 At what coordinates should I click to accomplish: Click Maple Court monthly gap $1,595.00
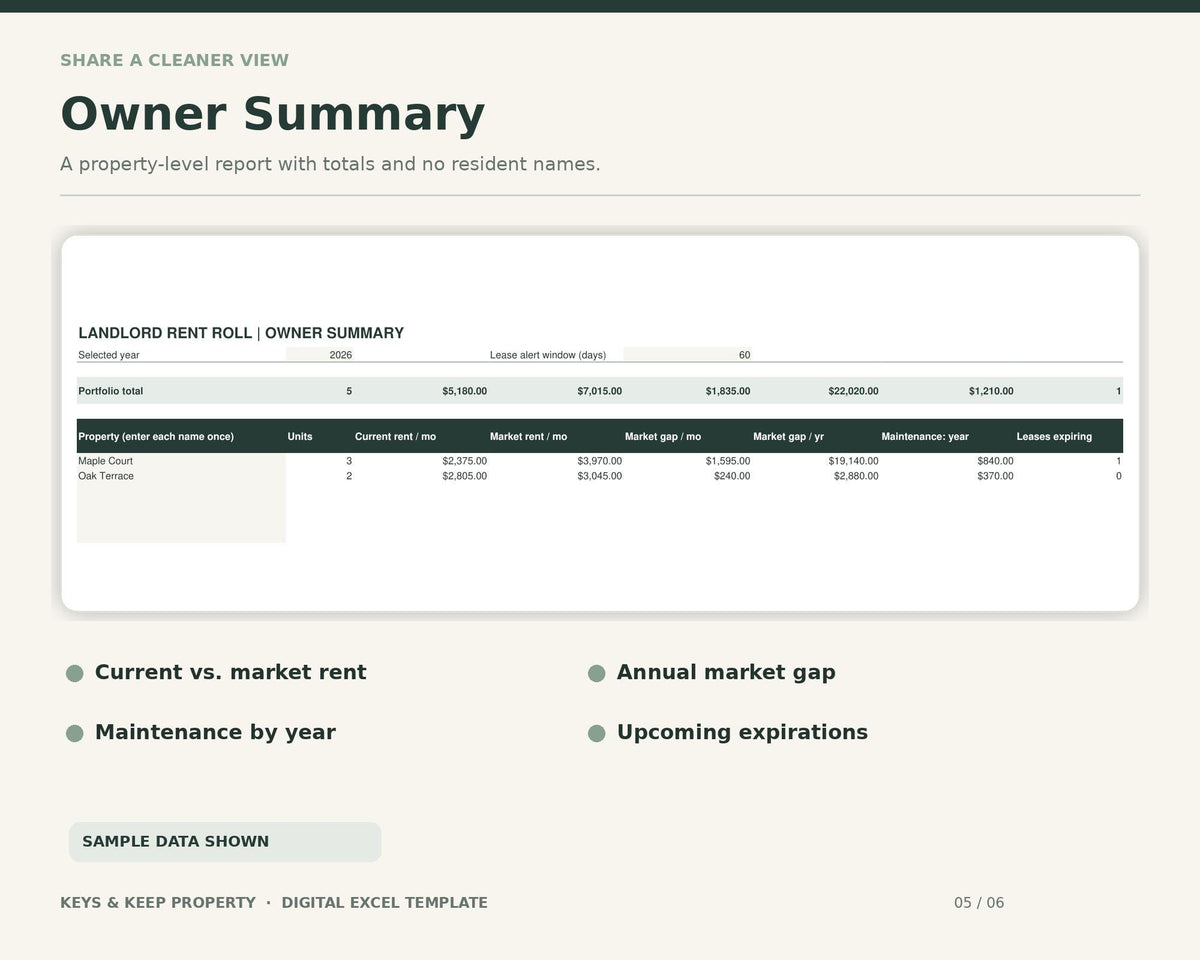coord(728,461)
